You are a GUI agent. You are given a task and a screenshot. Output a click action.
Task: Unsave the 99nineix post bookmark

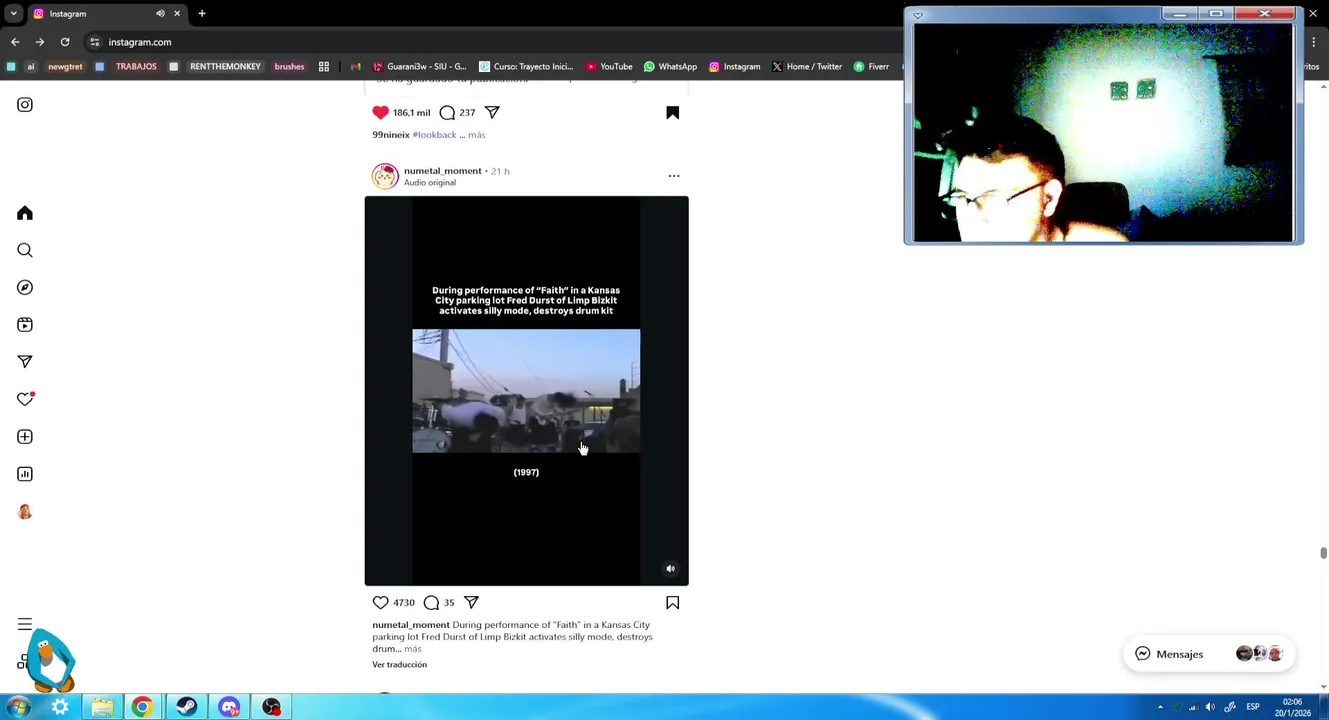(x=673, y=112)
